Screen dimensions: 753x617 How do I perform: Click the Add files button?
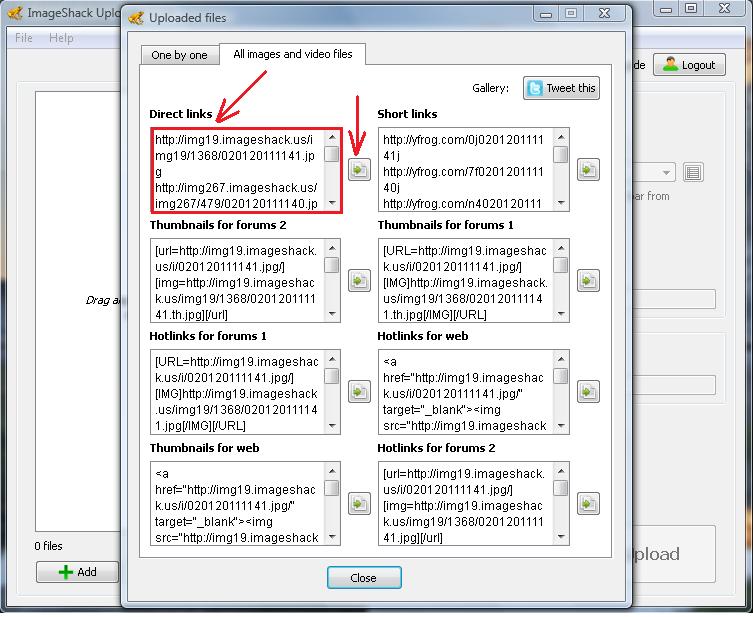77,572
